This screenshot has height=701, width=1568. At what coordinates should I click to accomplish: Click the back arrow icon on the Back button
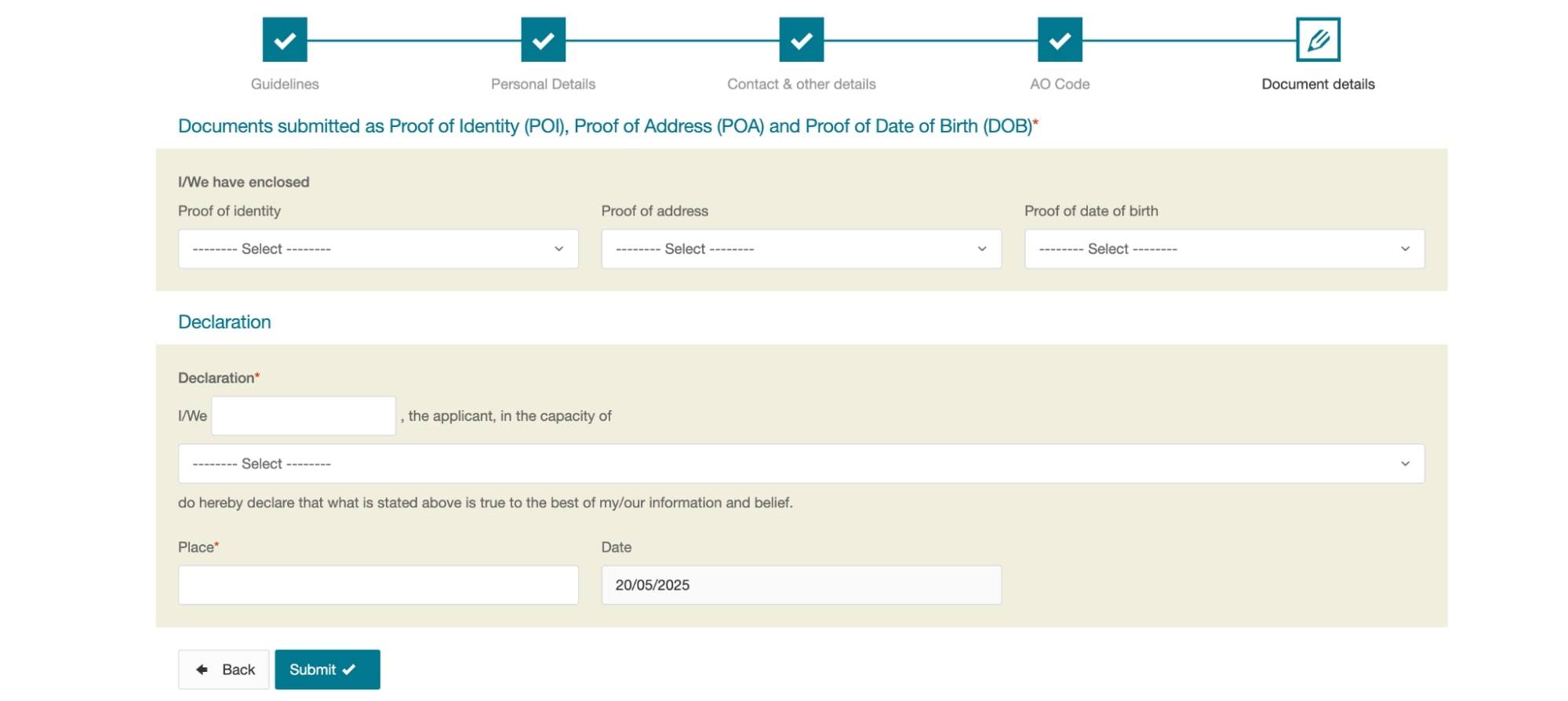click(202, 670)
